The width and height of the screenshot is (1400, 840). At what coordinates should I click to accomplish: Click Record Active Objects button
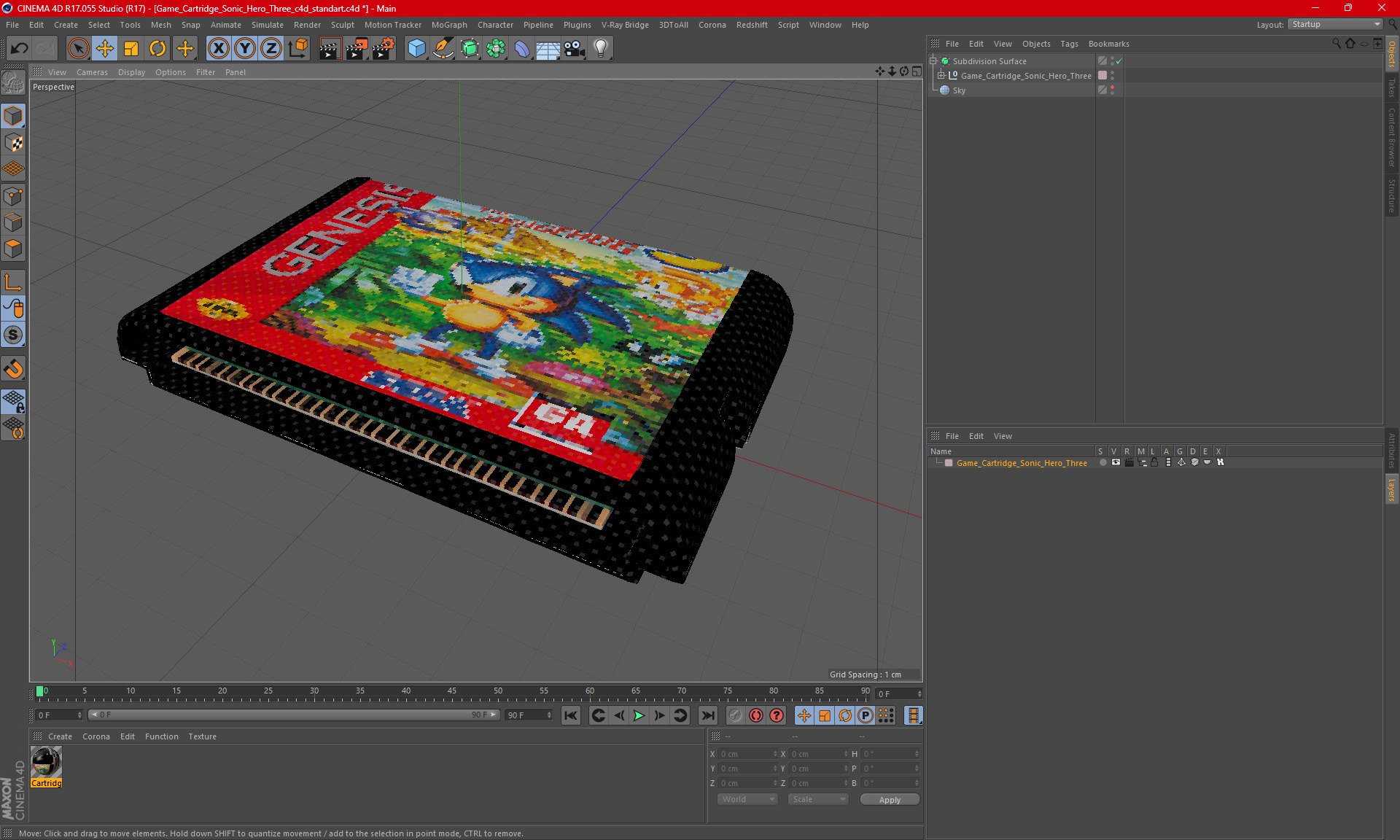[735, 715]
